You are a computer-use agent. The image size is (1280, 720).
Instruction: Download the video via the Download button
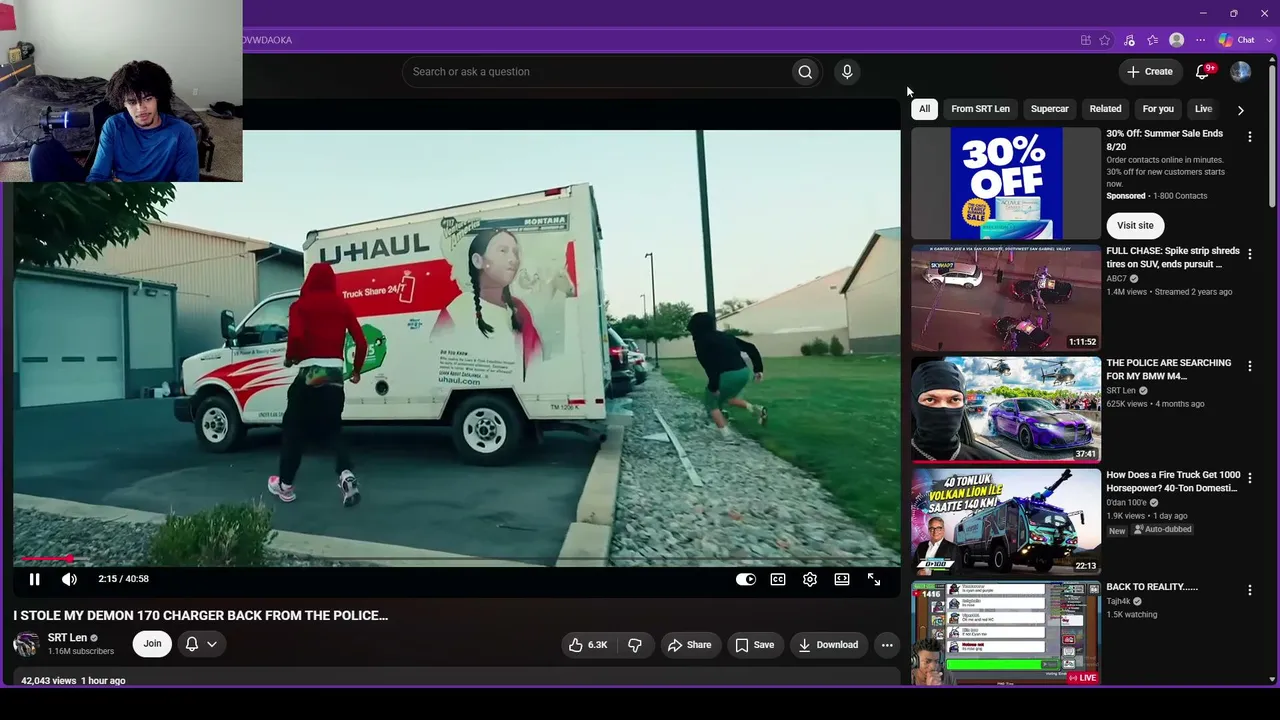[x=828, y=645]
